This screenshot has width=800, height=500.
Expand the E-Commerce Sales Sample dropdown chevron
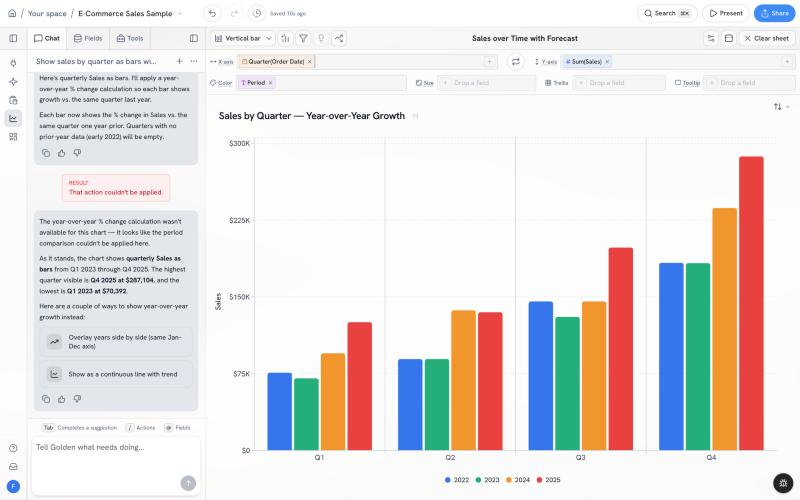(180, 13)
